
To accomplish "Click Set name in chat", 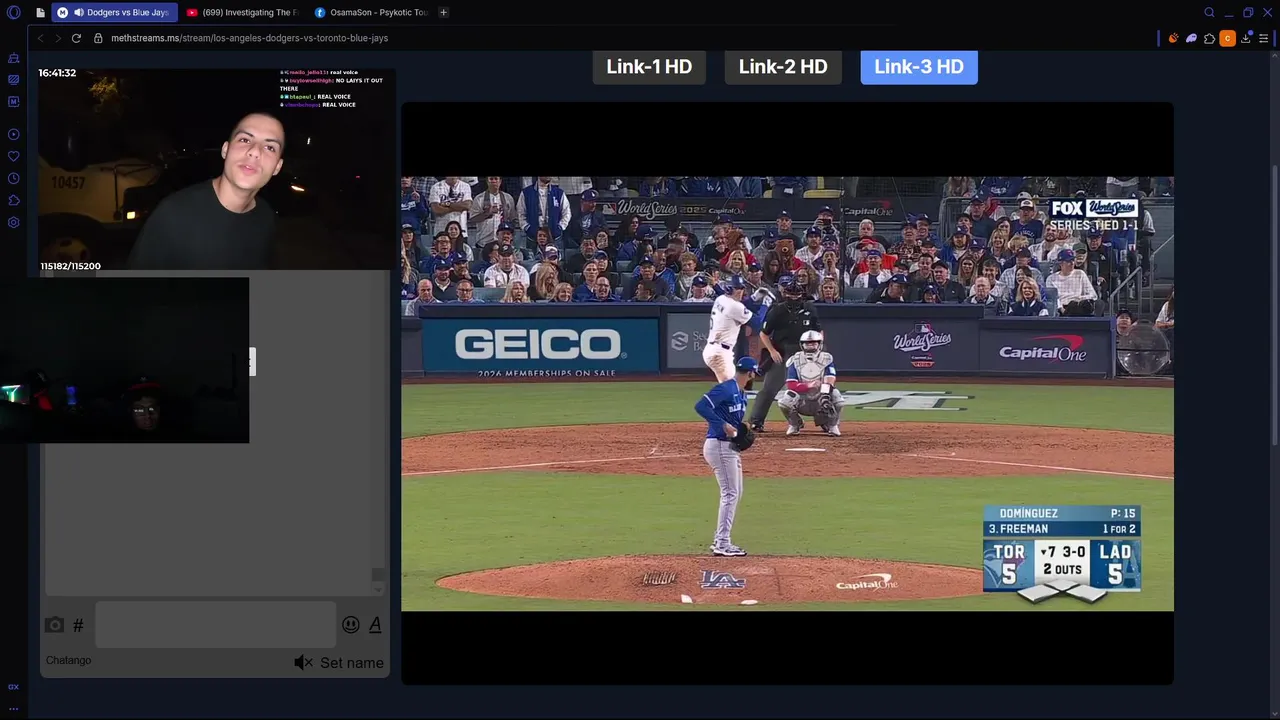I will coord(351,663).
